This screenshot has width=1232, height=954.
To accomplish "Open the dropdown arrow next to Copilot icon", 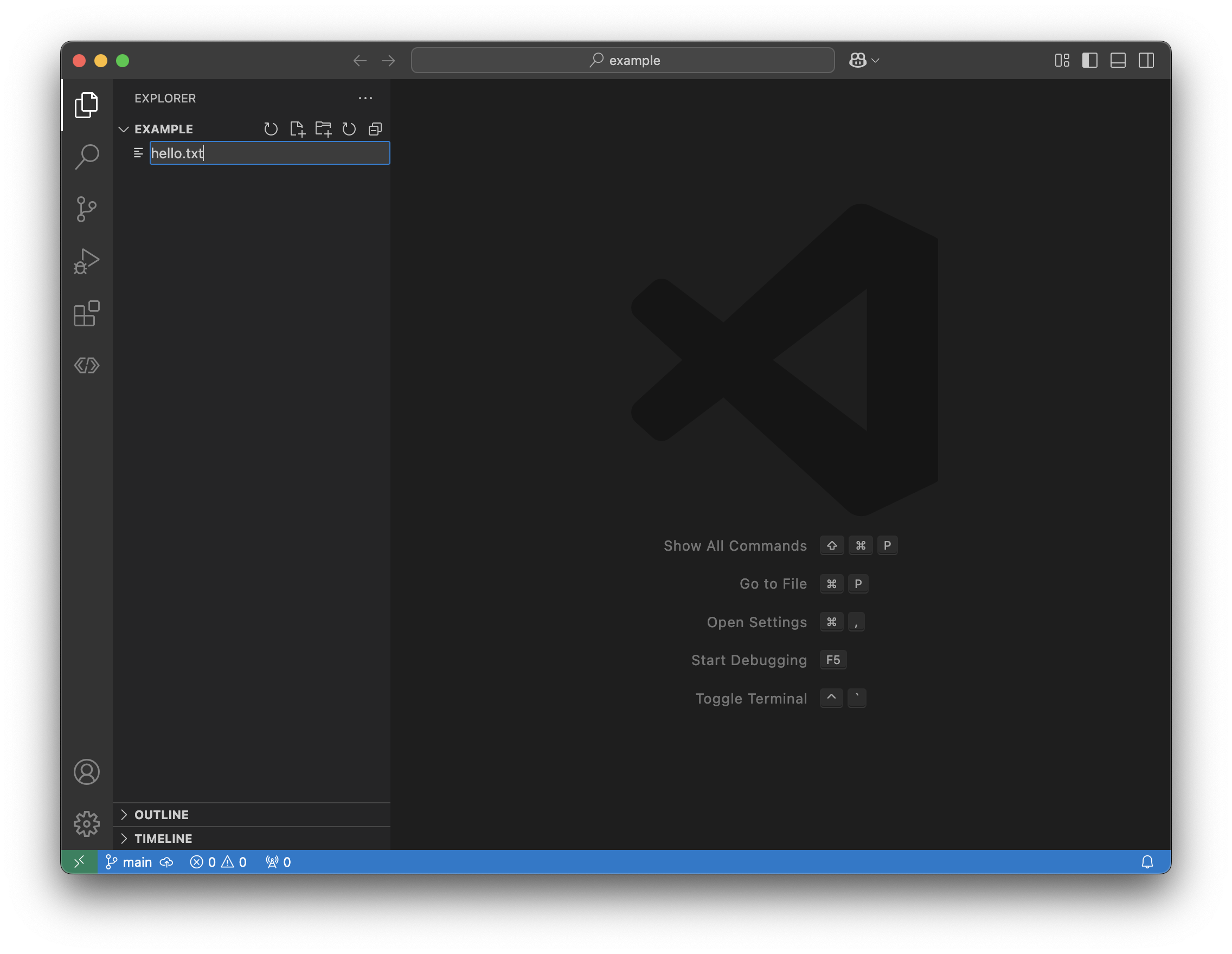I will point(876,60).
